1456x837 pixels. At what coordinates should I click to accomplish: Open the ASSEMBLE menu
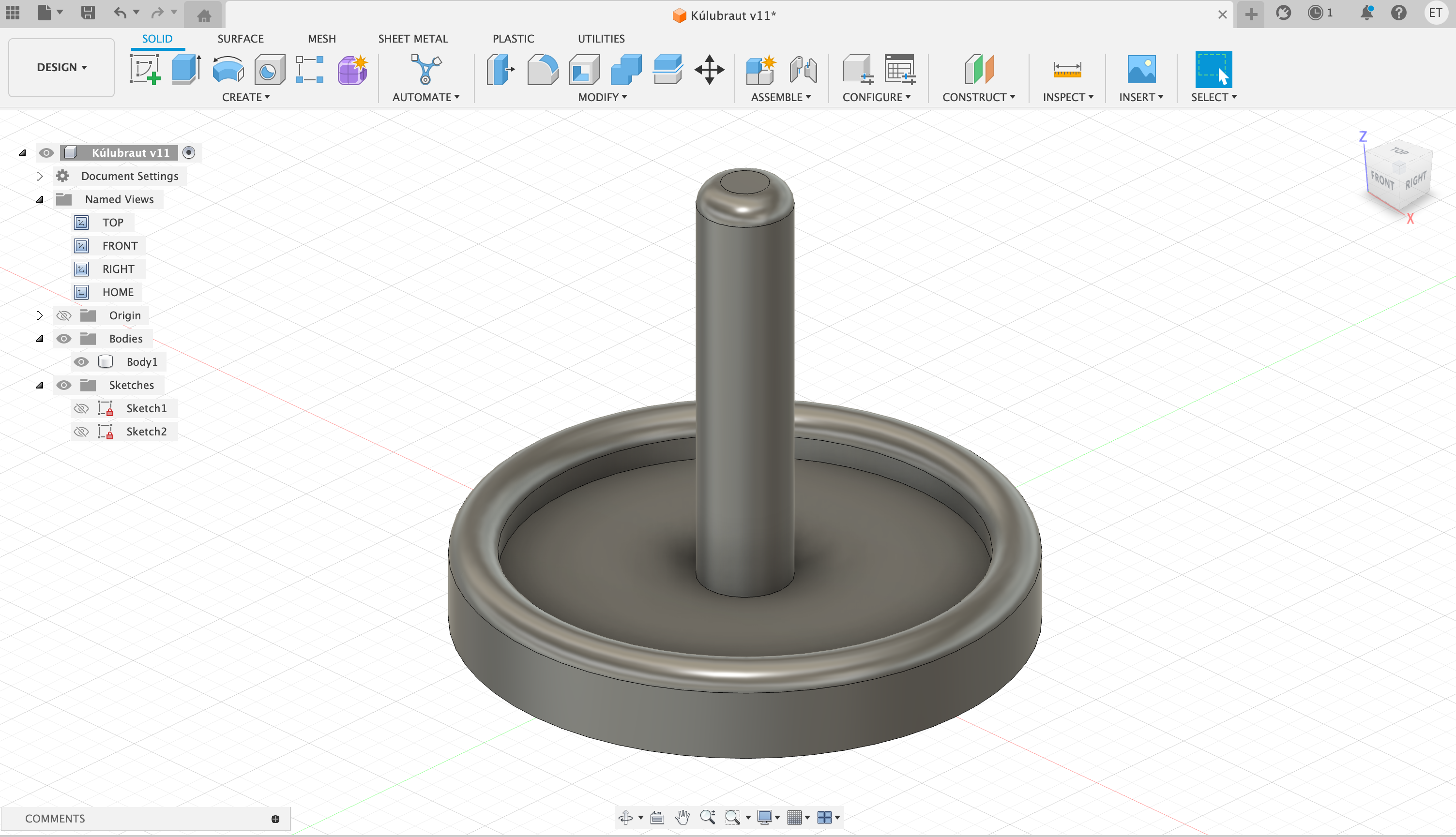click(781, 97)
